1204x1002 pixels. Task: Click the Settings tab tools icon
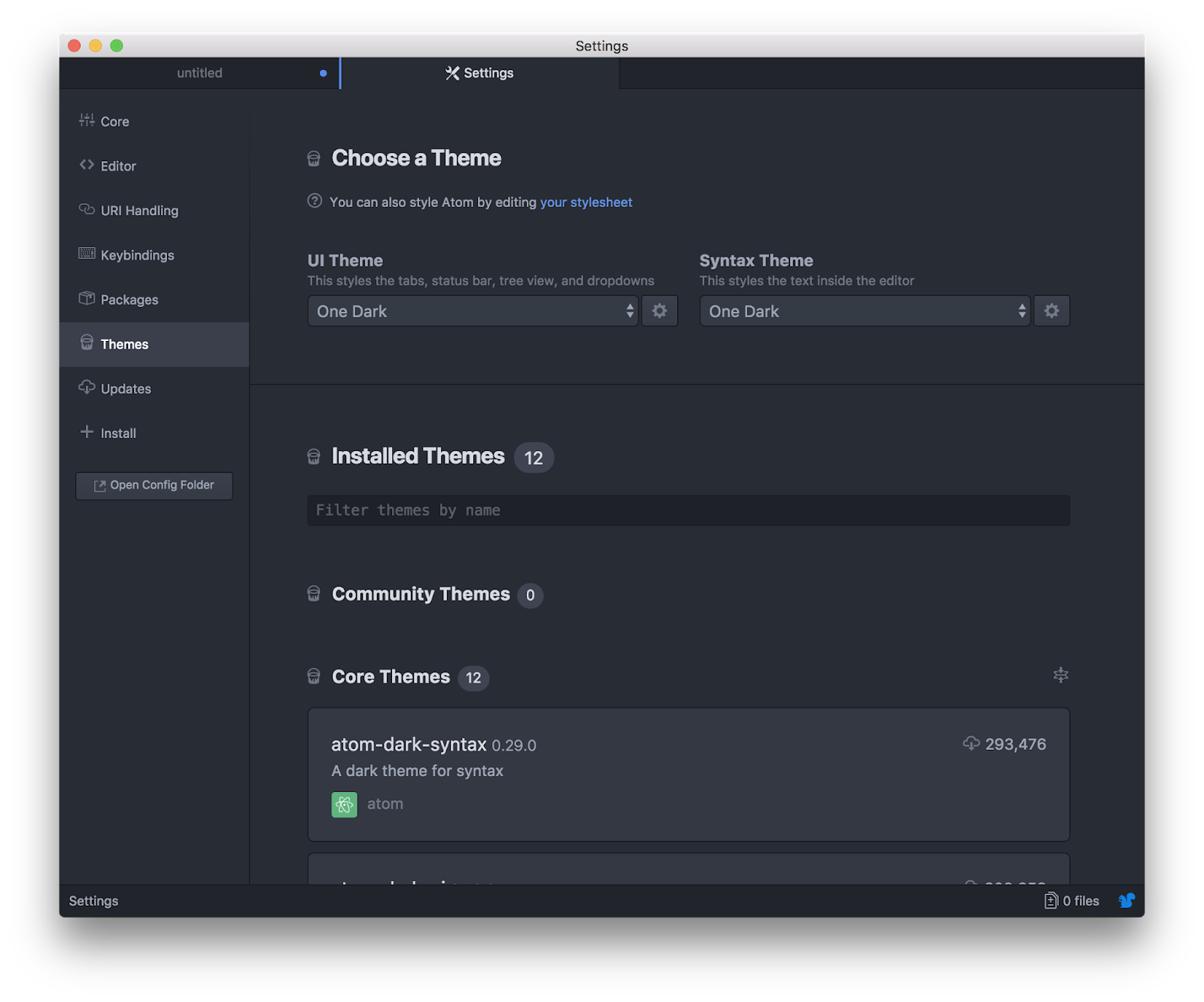(x=452, y=73)
